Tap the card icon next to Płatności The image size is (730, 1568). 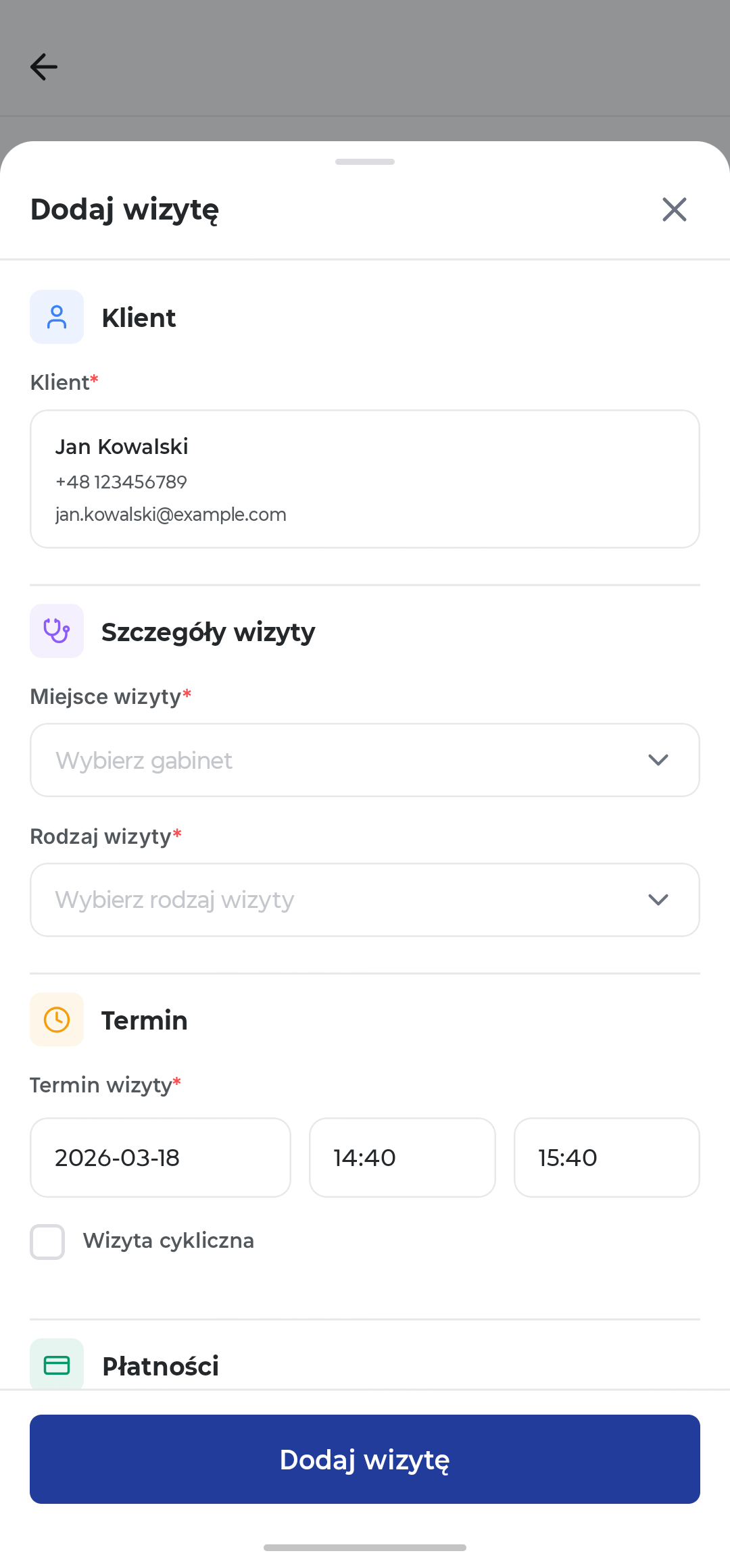point(57,1365)
